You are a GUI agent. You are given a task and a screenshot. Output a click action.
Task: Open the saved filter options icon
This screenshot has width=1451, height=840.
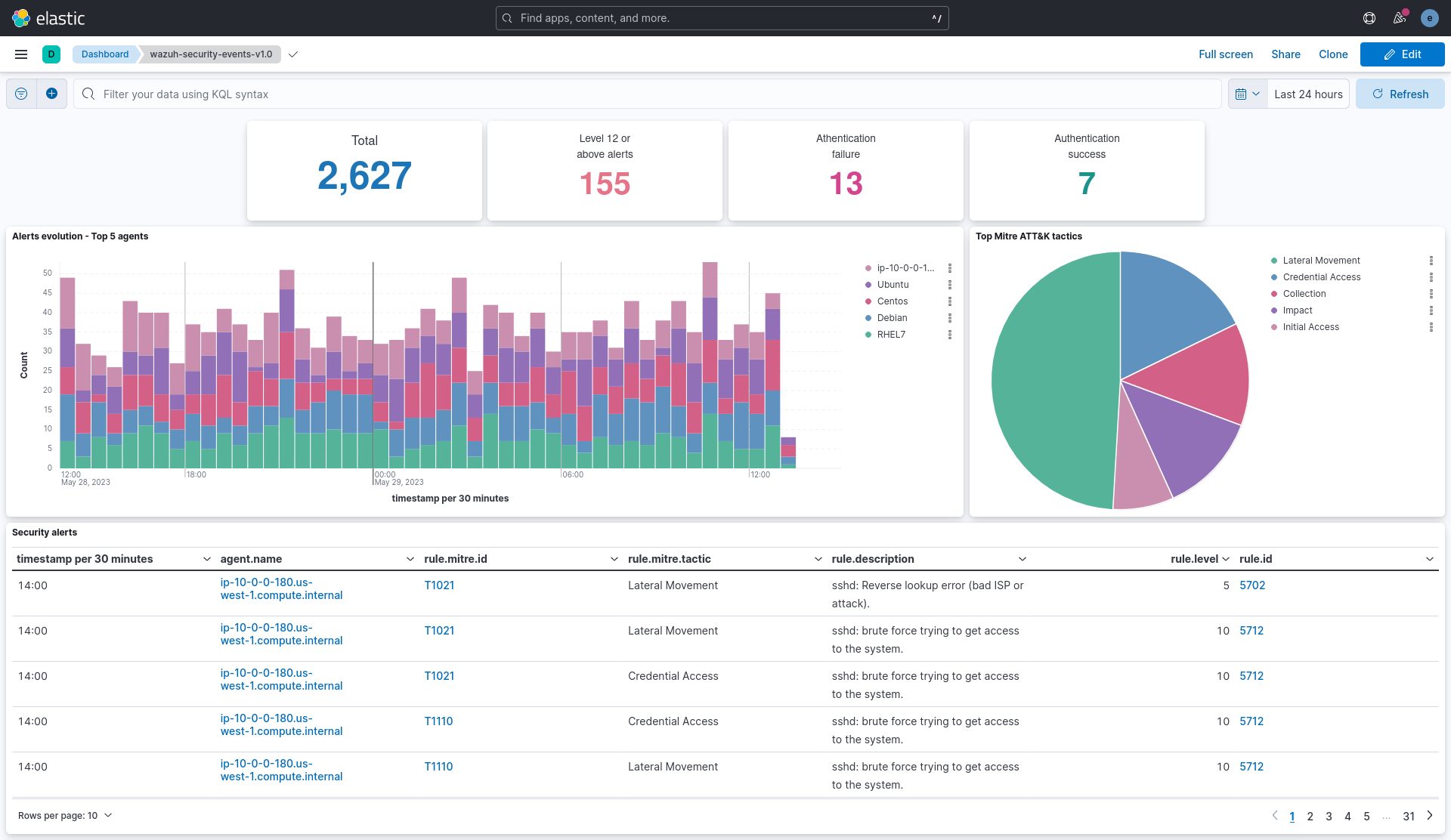click(x=21, y=94)
